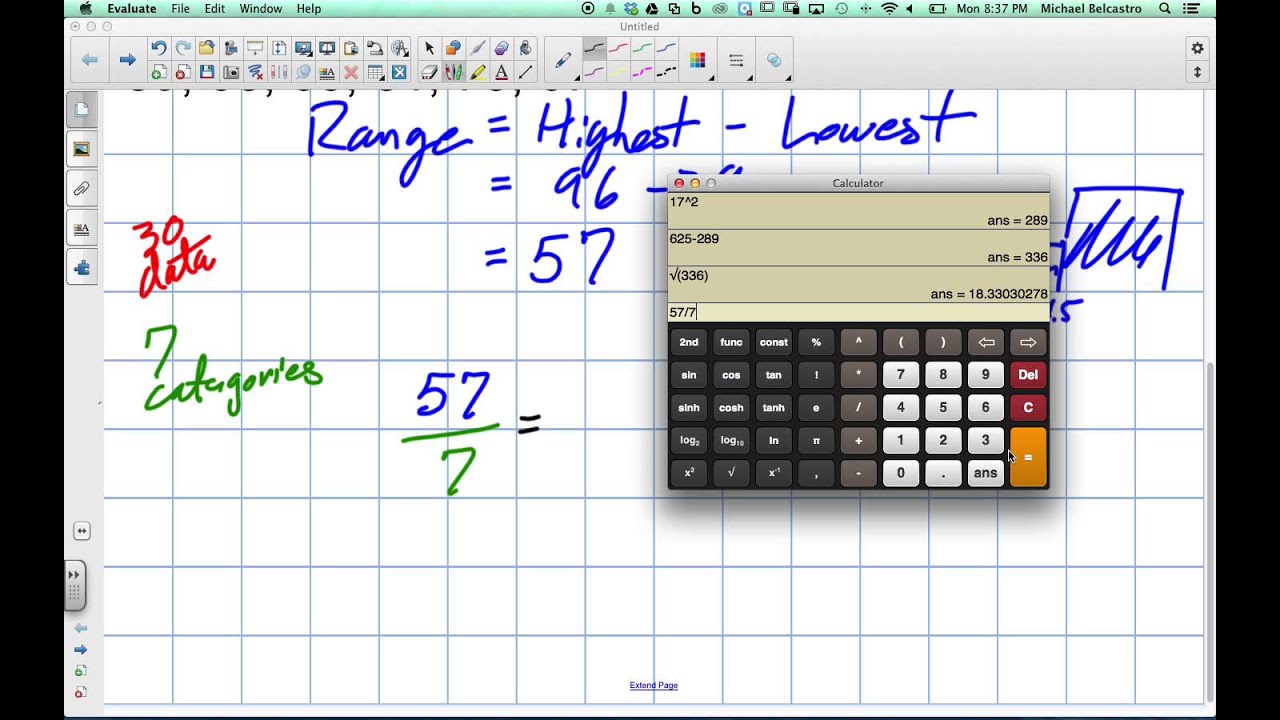
Task: Expand the collapsed sidebar handle
Action: pos(75,585)
